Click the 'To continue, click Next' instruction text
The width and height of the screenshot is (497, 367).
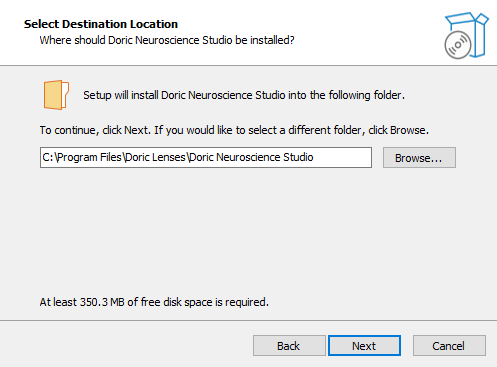pos(234,130)
